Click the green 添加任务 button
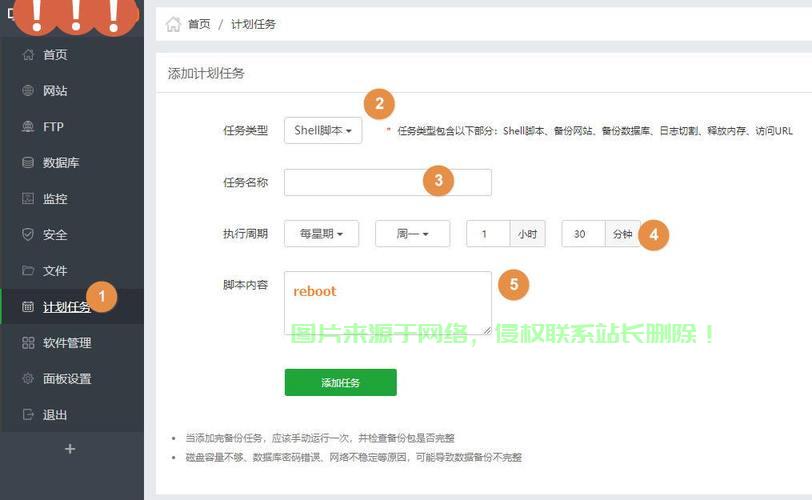The image size is (812, 500). (340, 383)
